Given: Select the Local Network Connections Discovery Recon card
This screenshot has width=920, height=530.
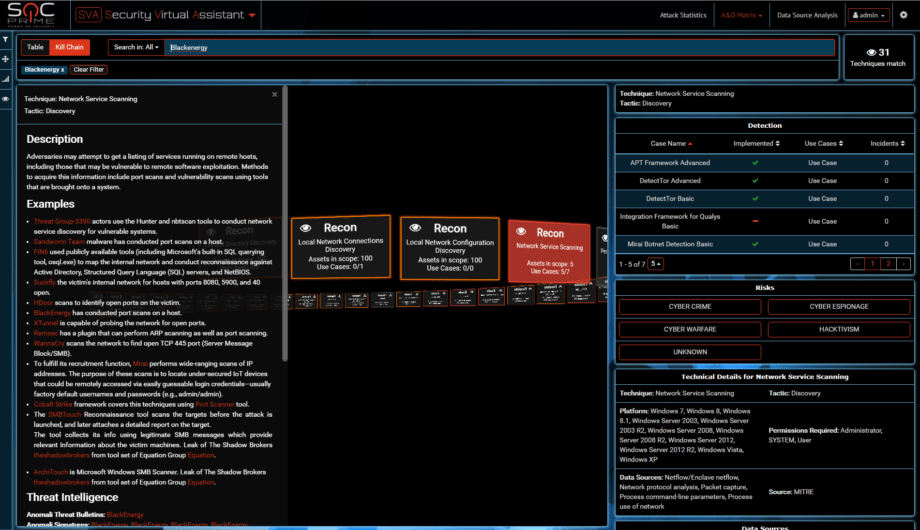Looking at the screenshot, I should (x=340, y=247).
